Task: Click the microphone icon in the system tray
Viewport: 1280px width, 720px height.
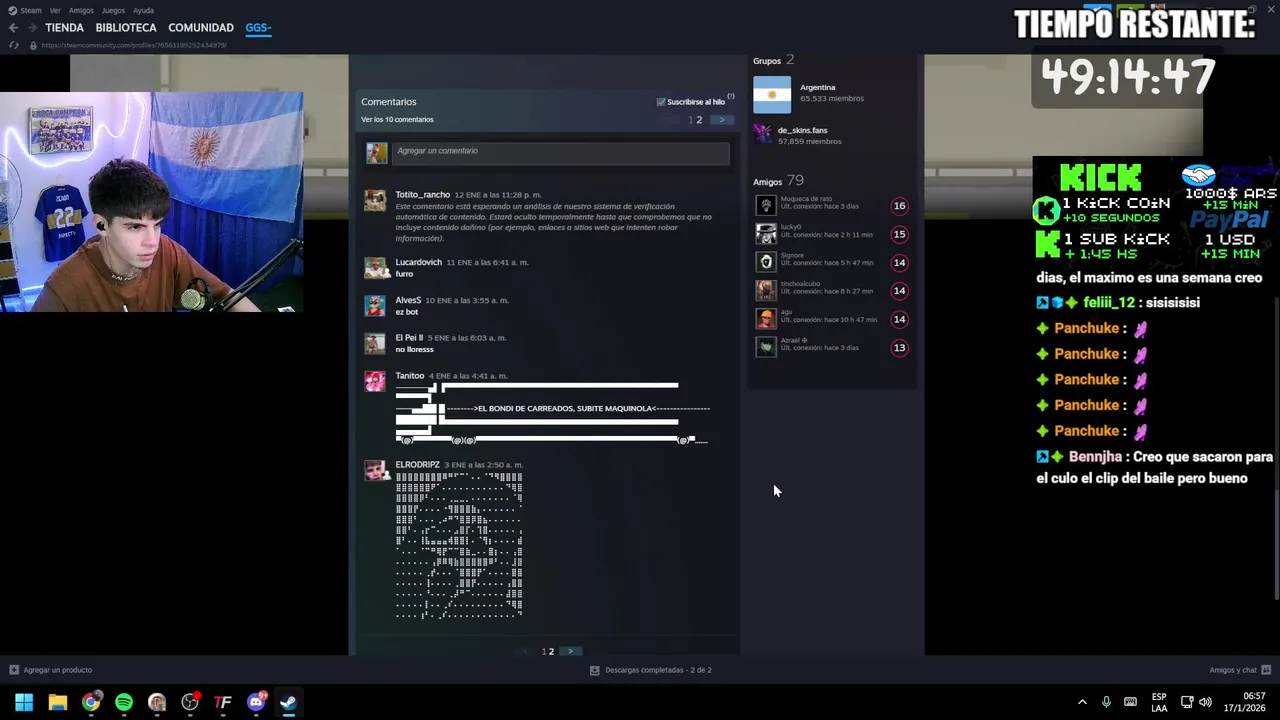Action: (1106, 702)
